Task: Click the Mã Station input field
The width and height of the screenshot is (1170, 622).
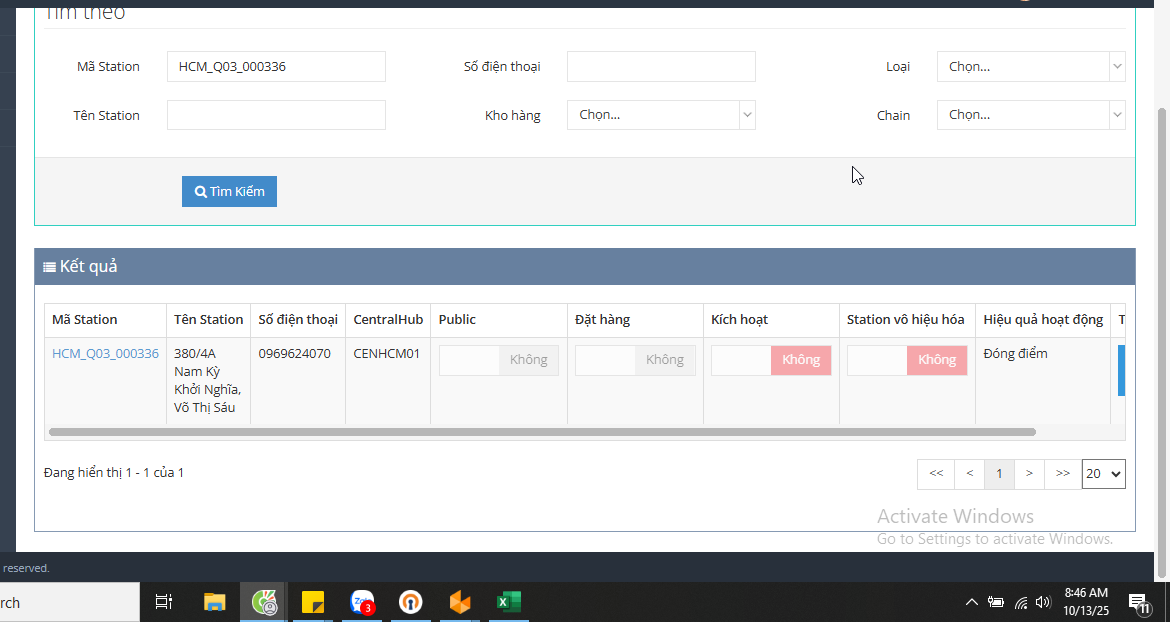Action: pyautogui.click(x=276, y=66)
